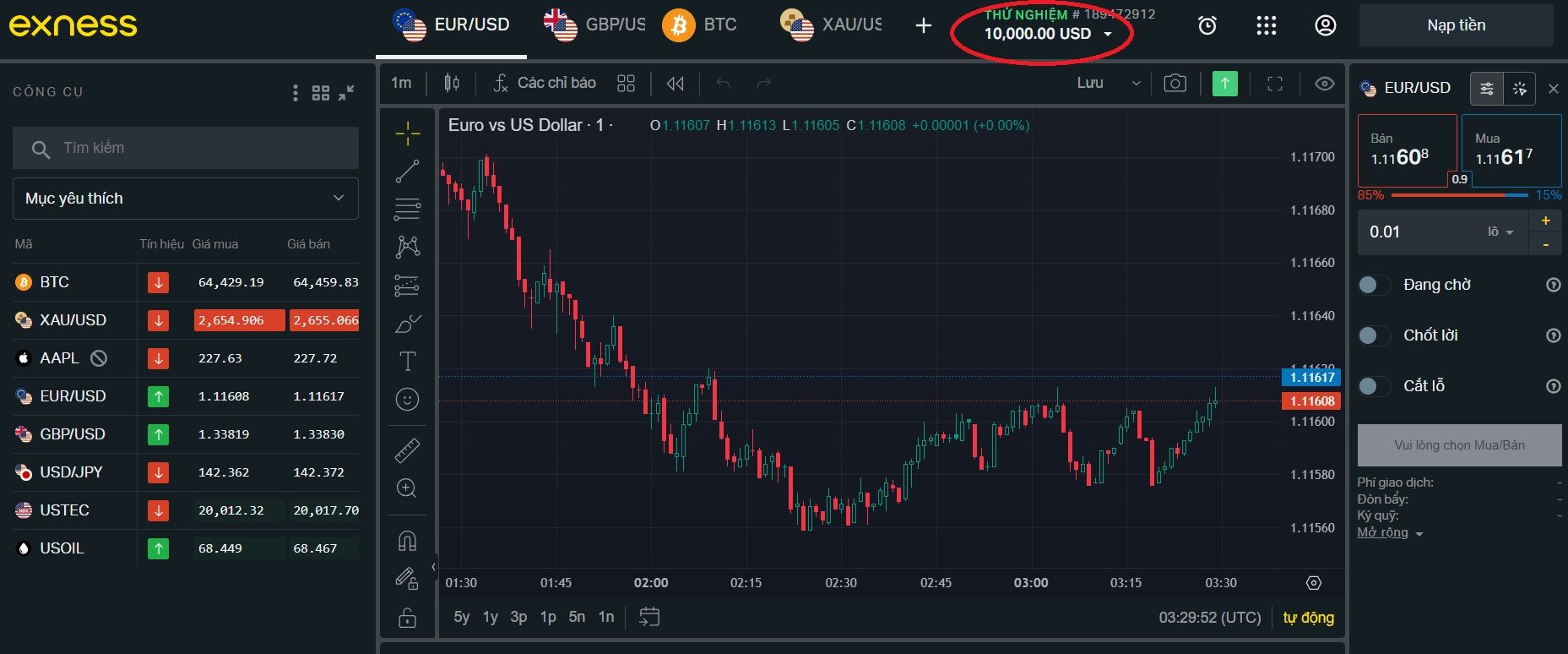Expand the Mục yêu thích dropdown
Viewport: 1568px width, 654px height.
click(186, 199)
